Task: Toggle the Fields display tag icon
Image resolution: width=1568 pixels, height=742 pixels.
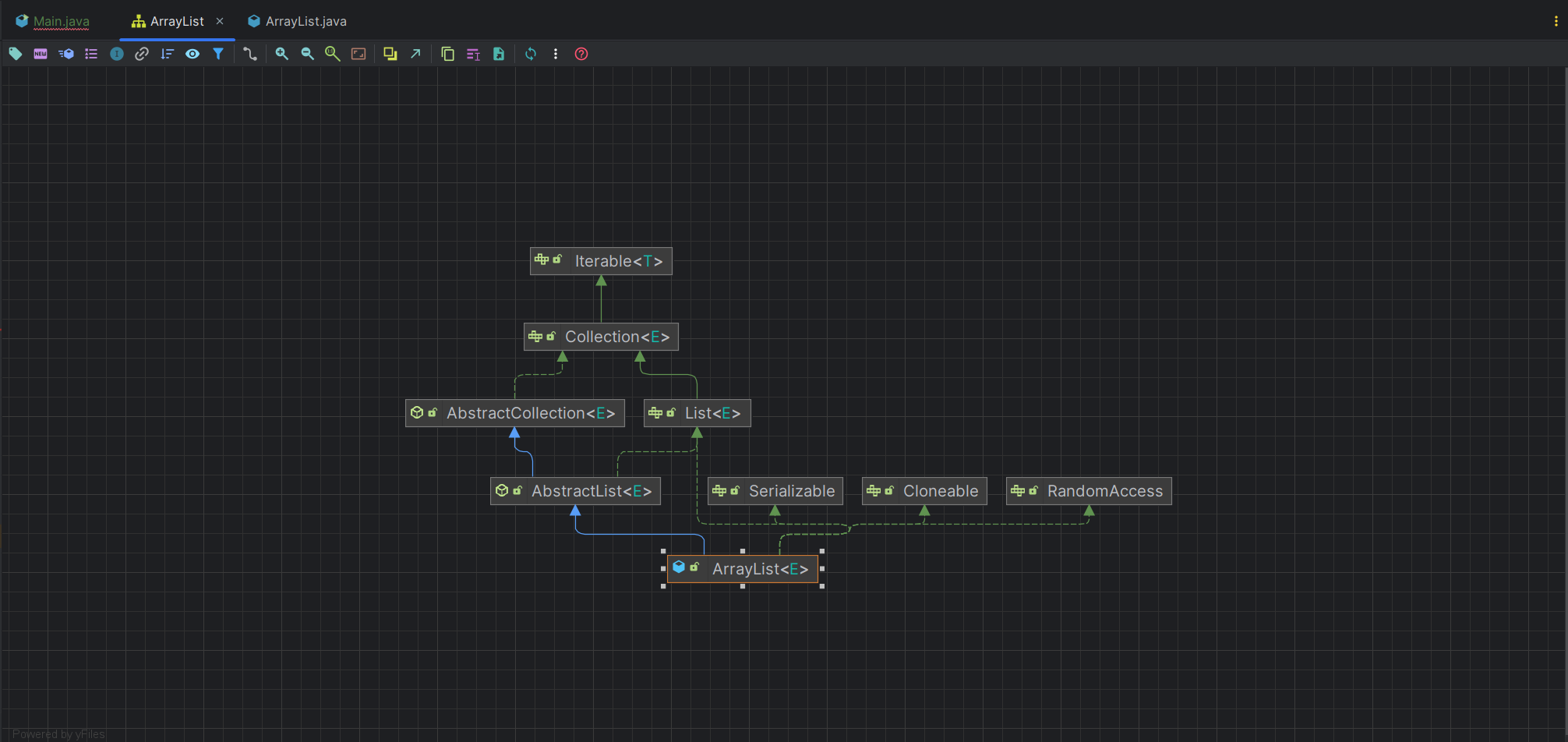Action: click(16, 54)
